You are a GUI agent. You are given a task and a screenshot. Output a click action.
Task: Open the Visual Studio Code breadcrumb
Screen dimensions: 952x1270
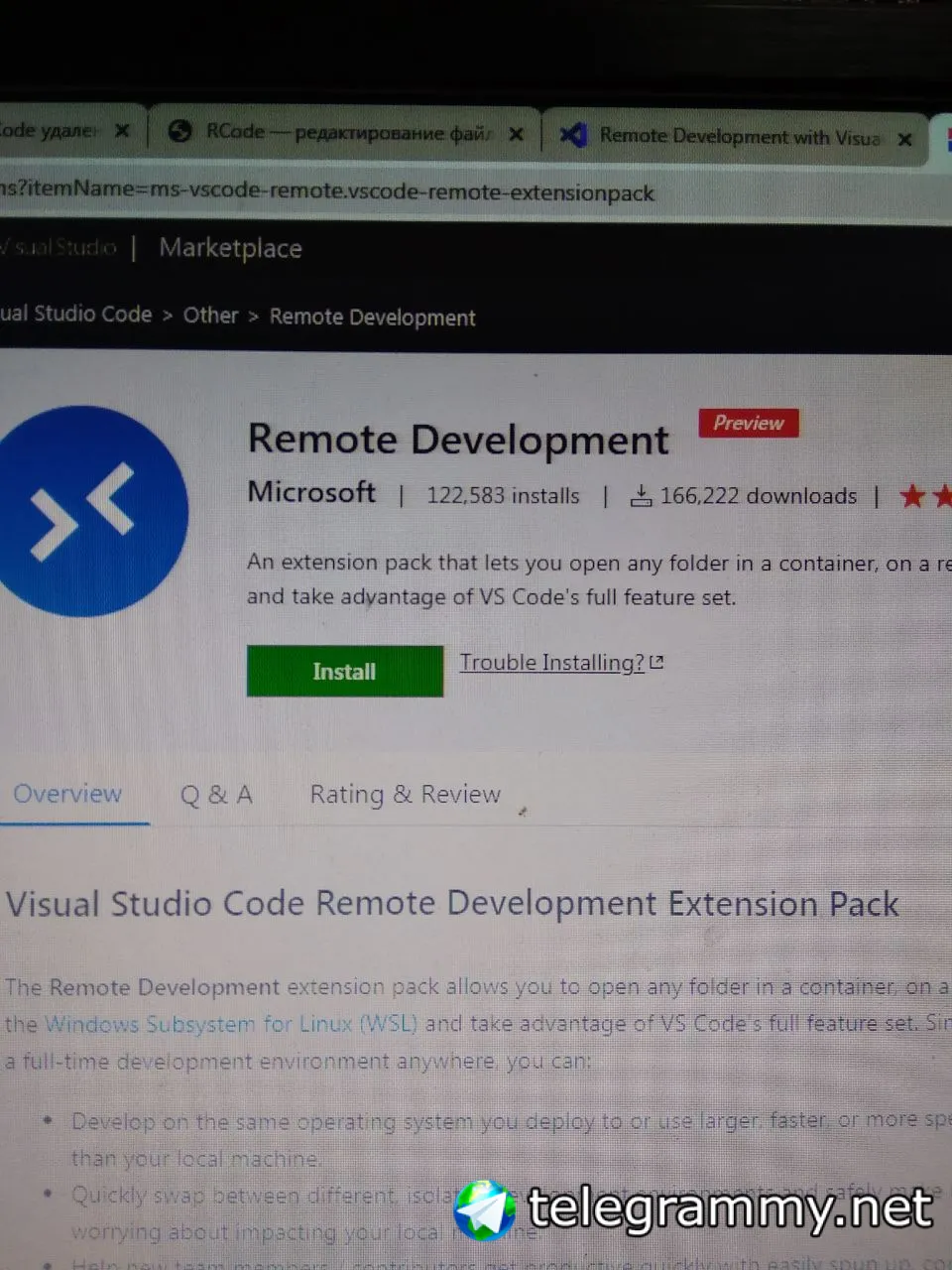76,314
